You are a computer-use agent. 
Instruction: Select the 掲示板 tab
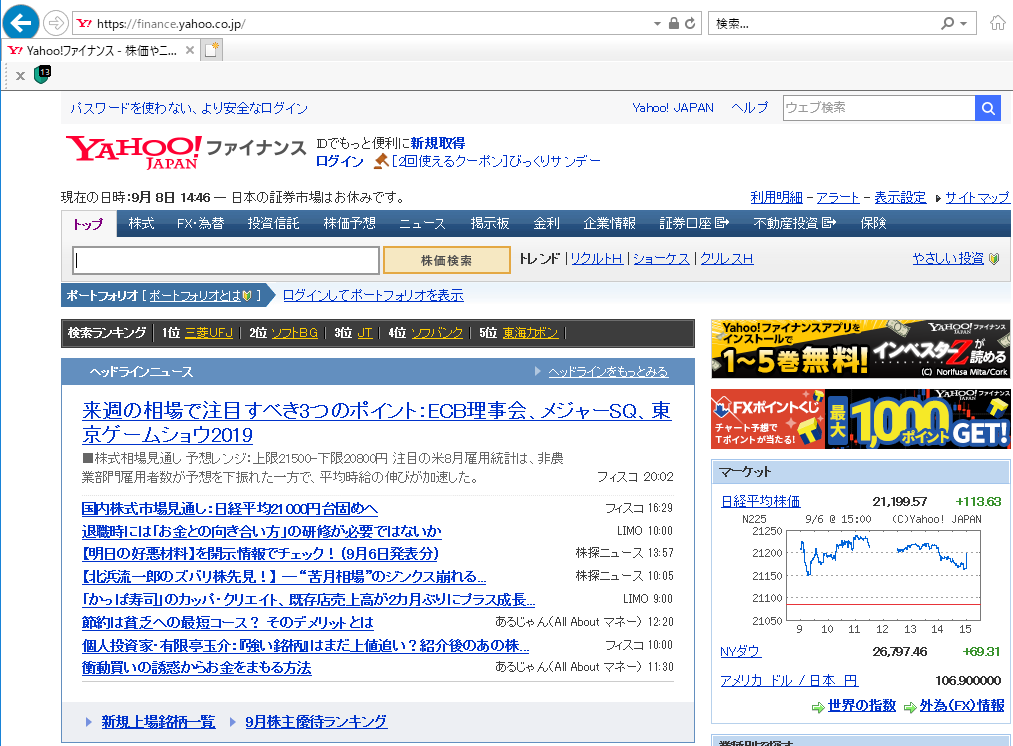click(x=490, y=223)
